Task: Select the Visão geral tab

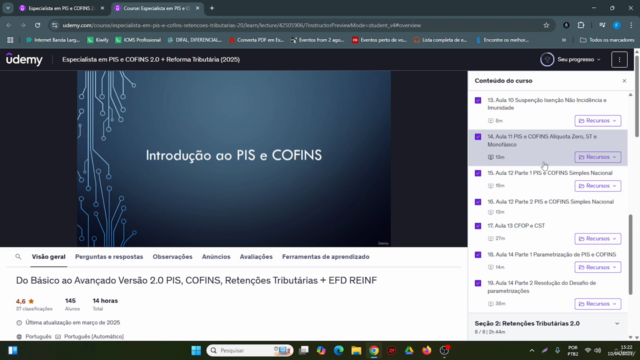Action: [x=49, y=257]
